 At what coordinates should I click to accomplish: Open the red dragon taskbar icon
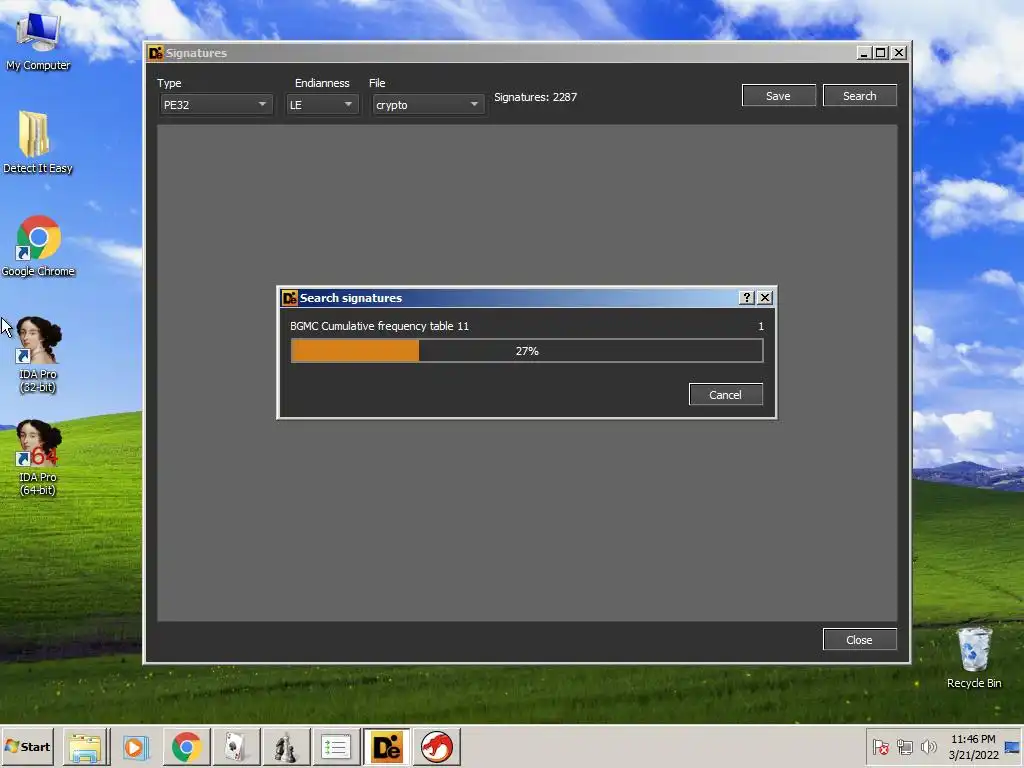point(436,747)
